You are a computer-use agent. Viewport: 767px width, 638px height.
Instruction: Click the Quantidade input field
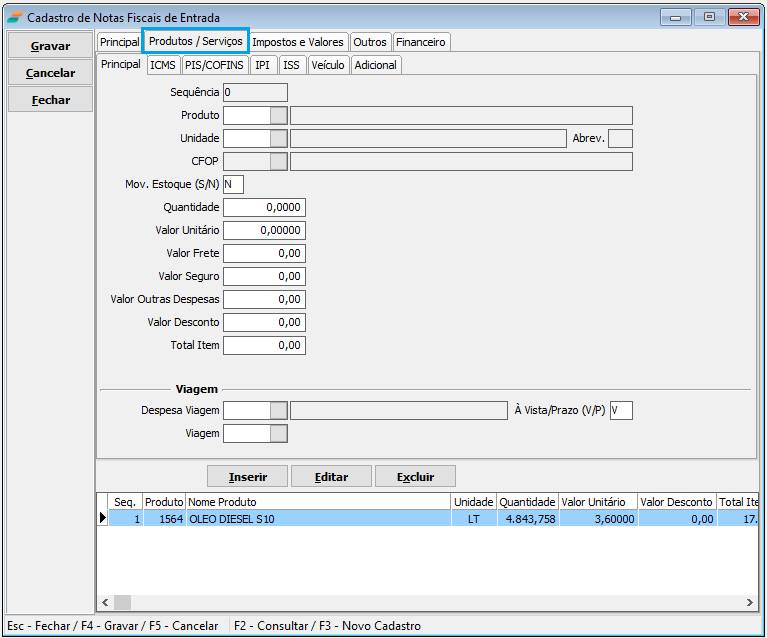(x=264, y=207)
